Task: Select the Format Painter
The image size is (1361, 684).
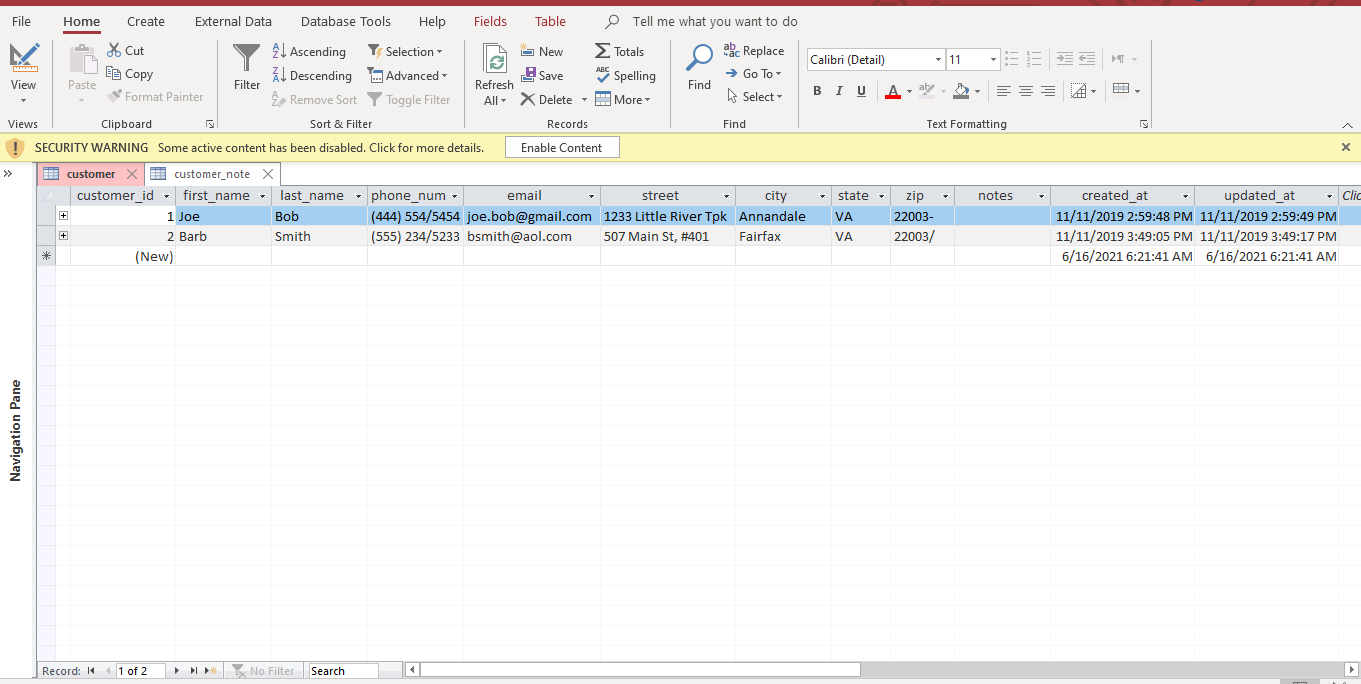Action: point(156,96)
